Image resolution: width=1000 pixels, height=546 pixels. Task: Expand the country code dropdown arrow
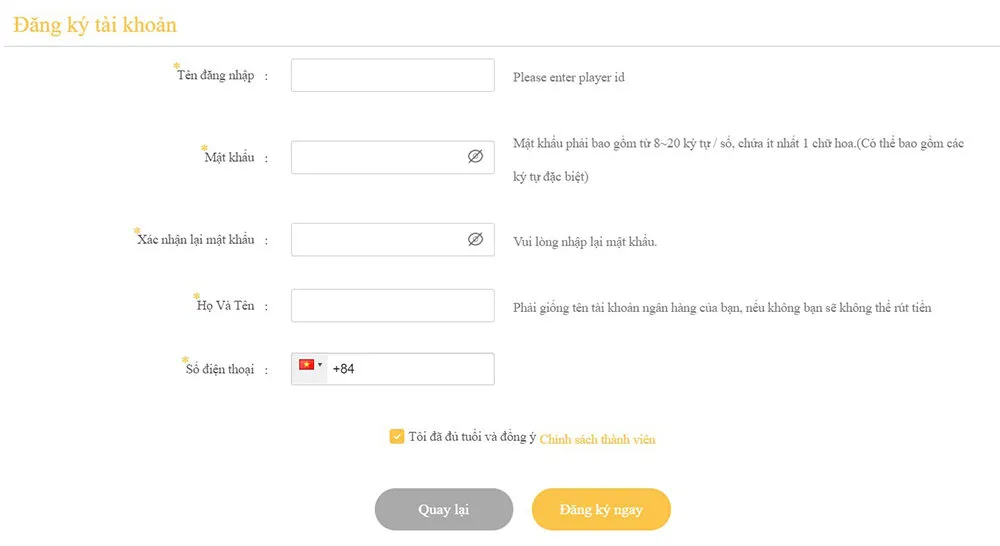click(320, 365)
